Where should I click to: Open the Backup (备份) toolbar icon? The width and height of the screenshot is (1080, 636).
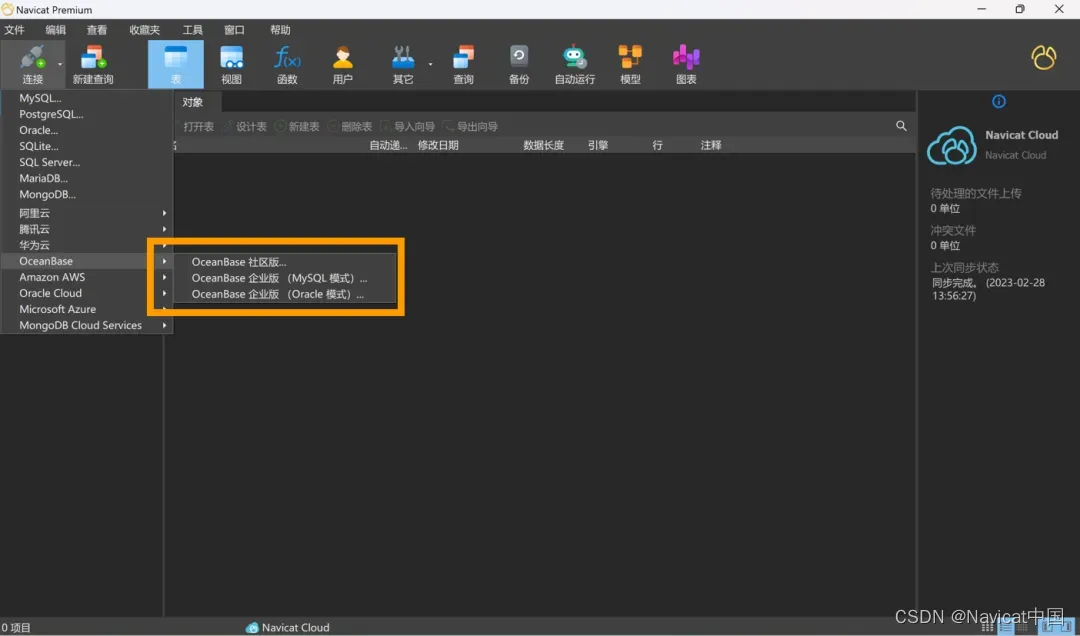[519, 57]
